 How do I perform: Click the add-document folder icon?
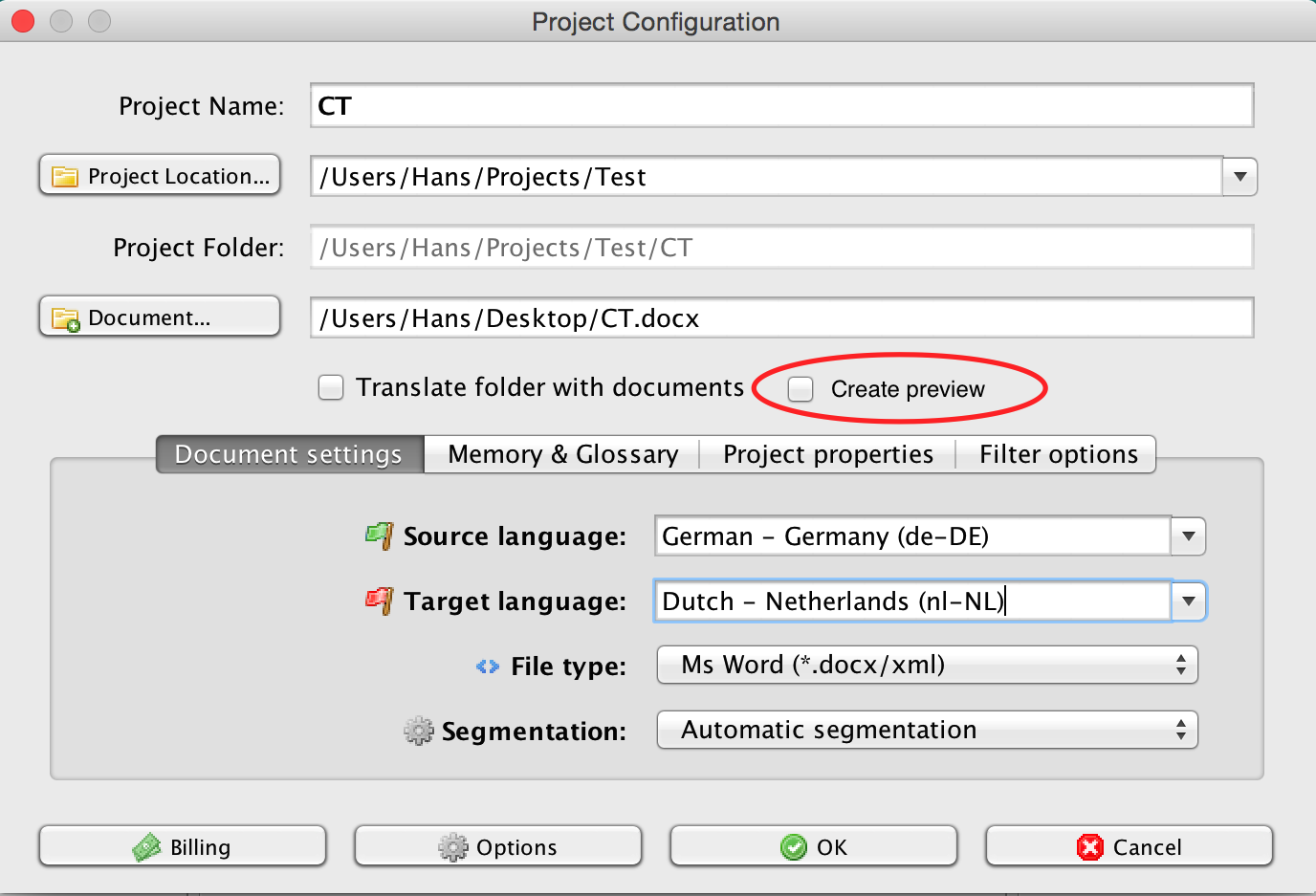tap(65, 318)
